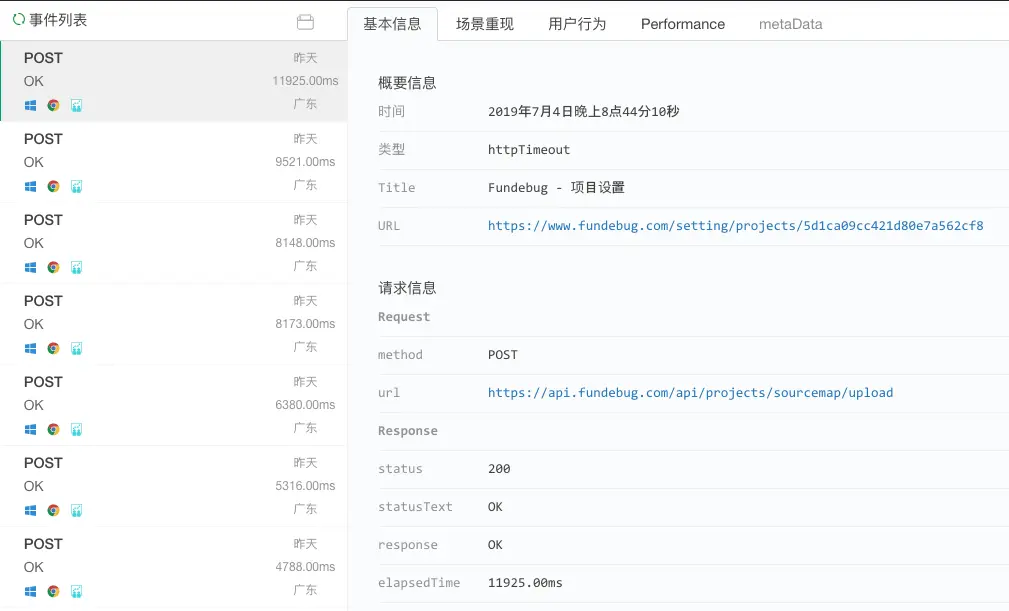Click Chrome icon in the 8148.00ms event row
This screenshot has height=611, width=1009.
[x=53, y=268]
